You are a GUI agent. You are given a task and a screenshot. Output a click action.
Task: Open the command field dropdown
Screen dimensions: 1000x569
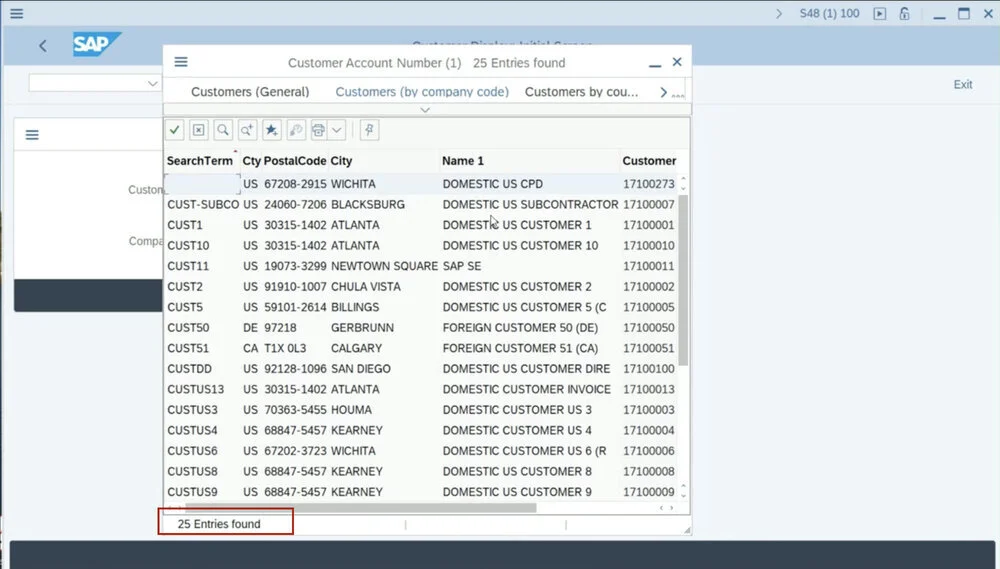pos(152,84)
